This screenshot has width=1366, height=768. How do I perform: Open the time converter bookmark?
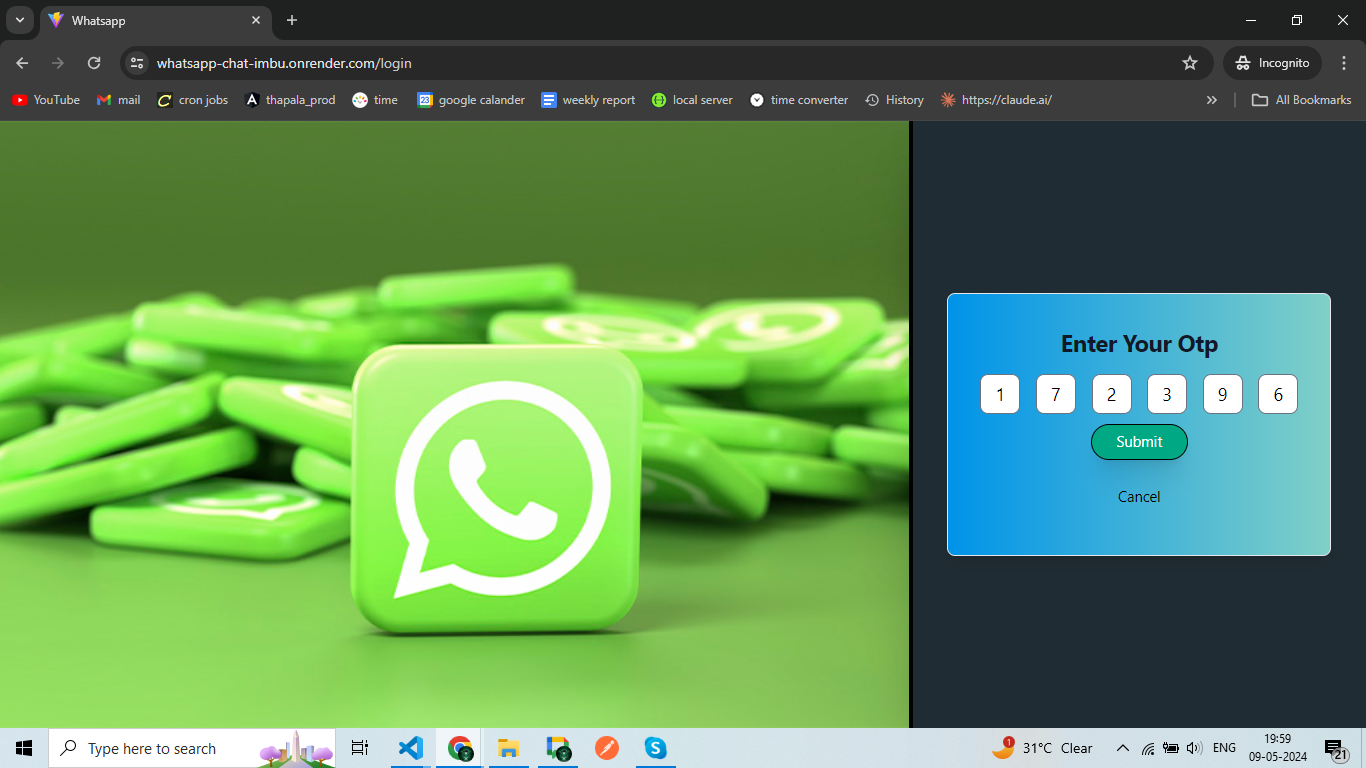pos(799,100)
